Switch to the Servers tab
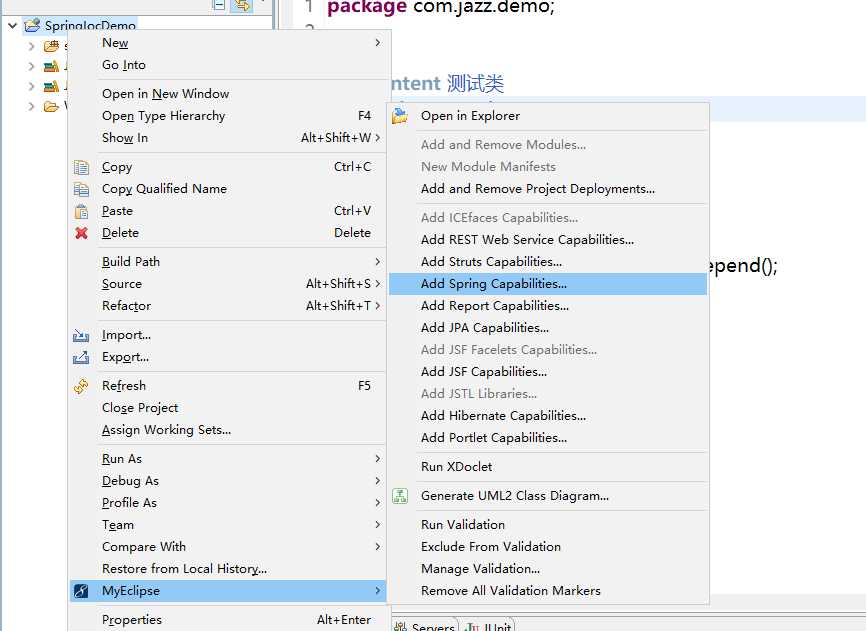The height and width of the screenshot is (631, 866). pyautogui.click(x=424, y=626)
